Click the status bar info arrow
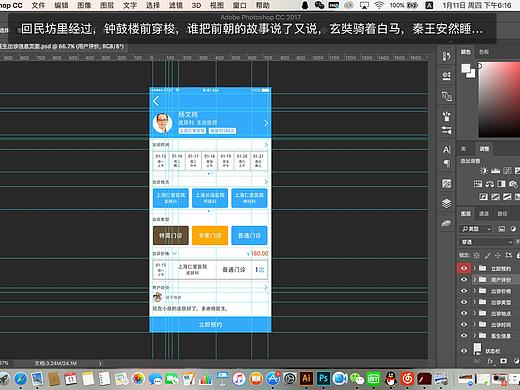The height and width of the screenshot is (390, 520). pyautogui.click(x=100, y=363)
